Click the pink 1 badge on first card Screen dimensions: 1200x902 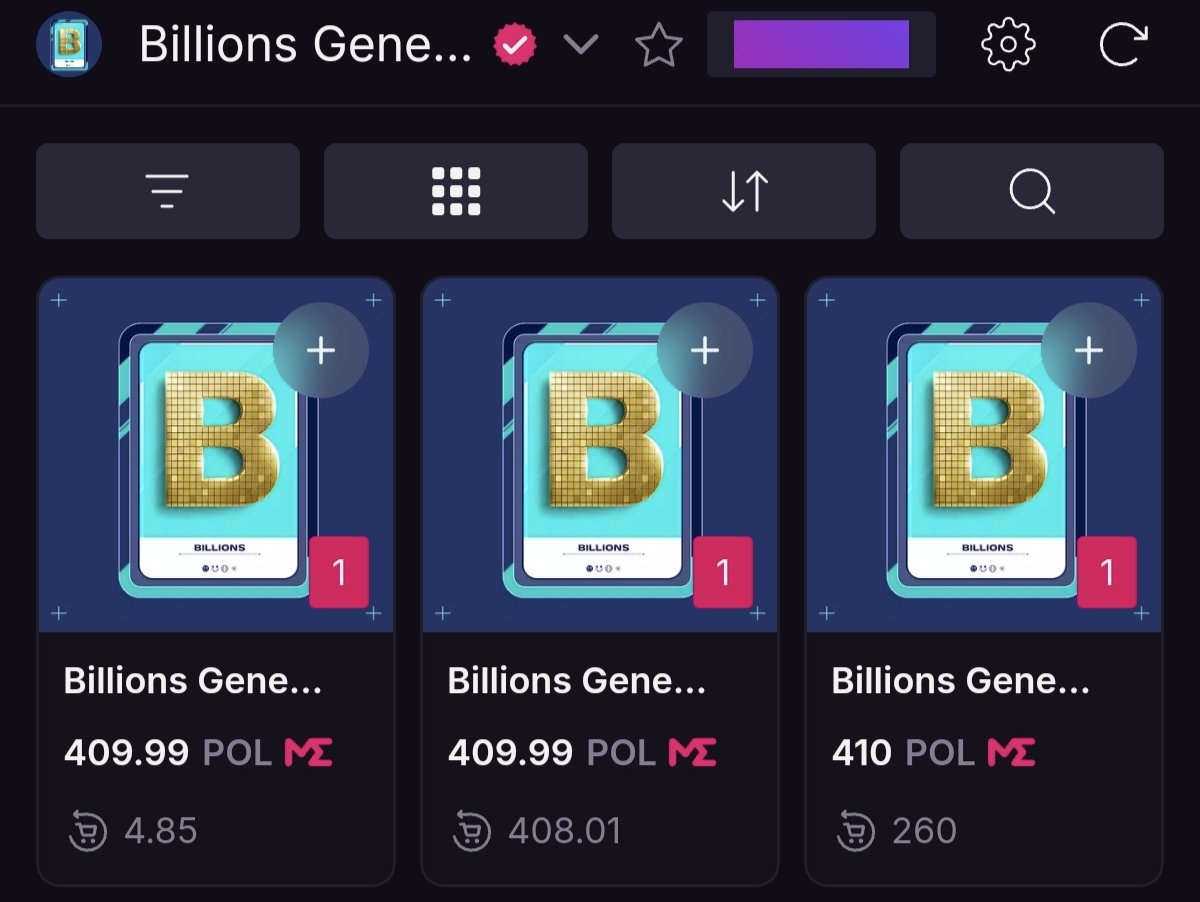[339, 572]
